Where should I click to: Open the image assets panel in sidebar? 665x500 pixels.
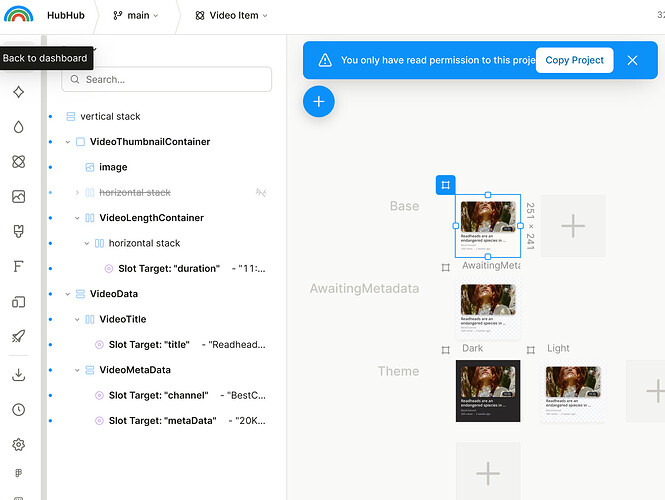tap(18, 197)
